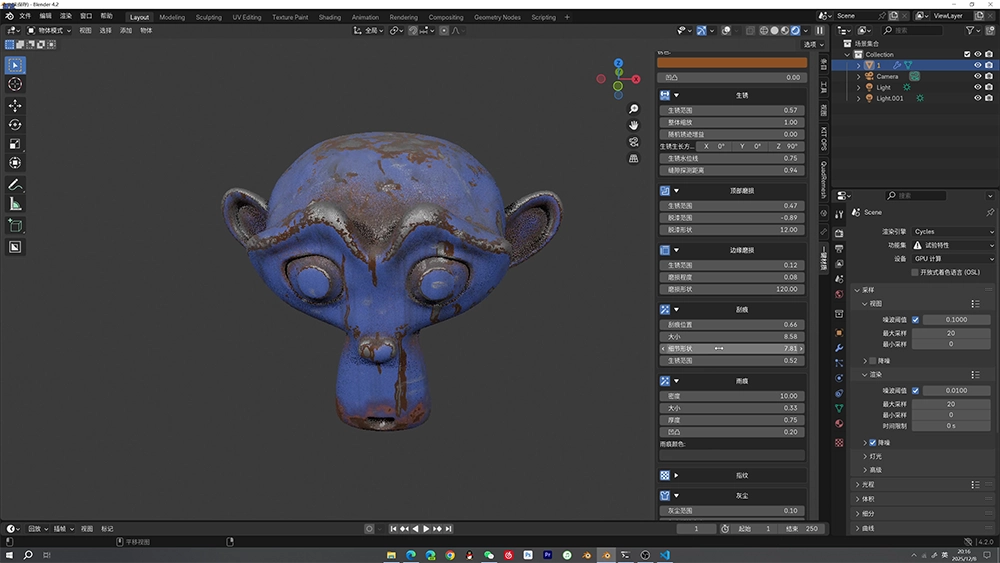The image size is (1000, 563).
Task: Click the 添加 (Add) menu in viewport header
Action: coord(126,30)
